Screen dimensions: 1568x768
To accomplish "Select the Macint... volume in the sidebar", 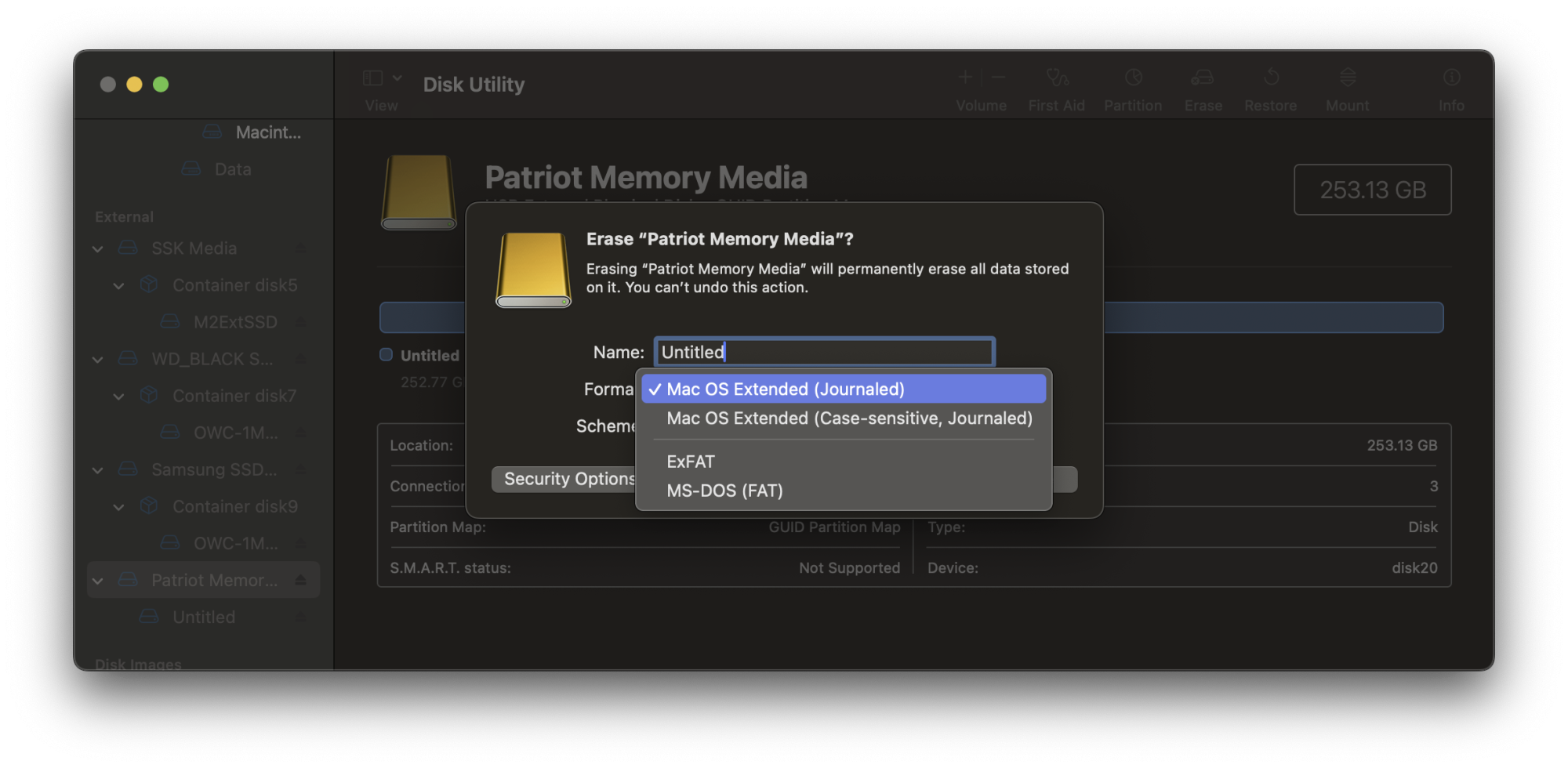I will pos(268,132).
